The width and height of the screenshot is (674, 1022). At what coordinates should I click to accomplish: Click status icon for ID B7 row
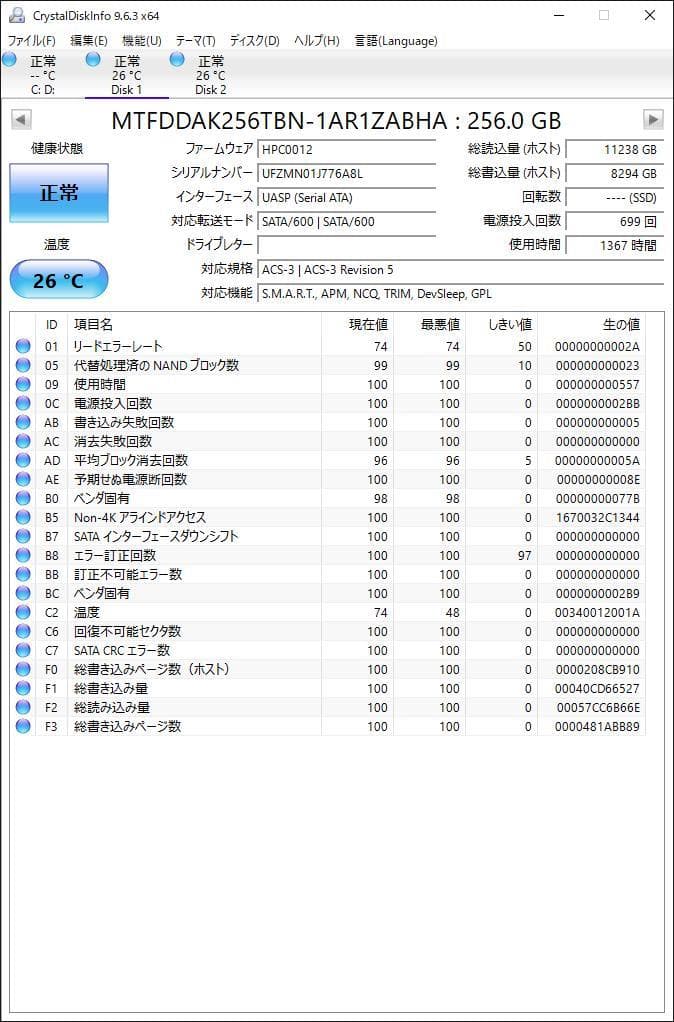(23, 536)
